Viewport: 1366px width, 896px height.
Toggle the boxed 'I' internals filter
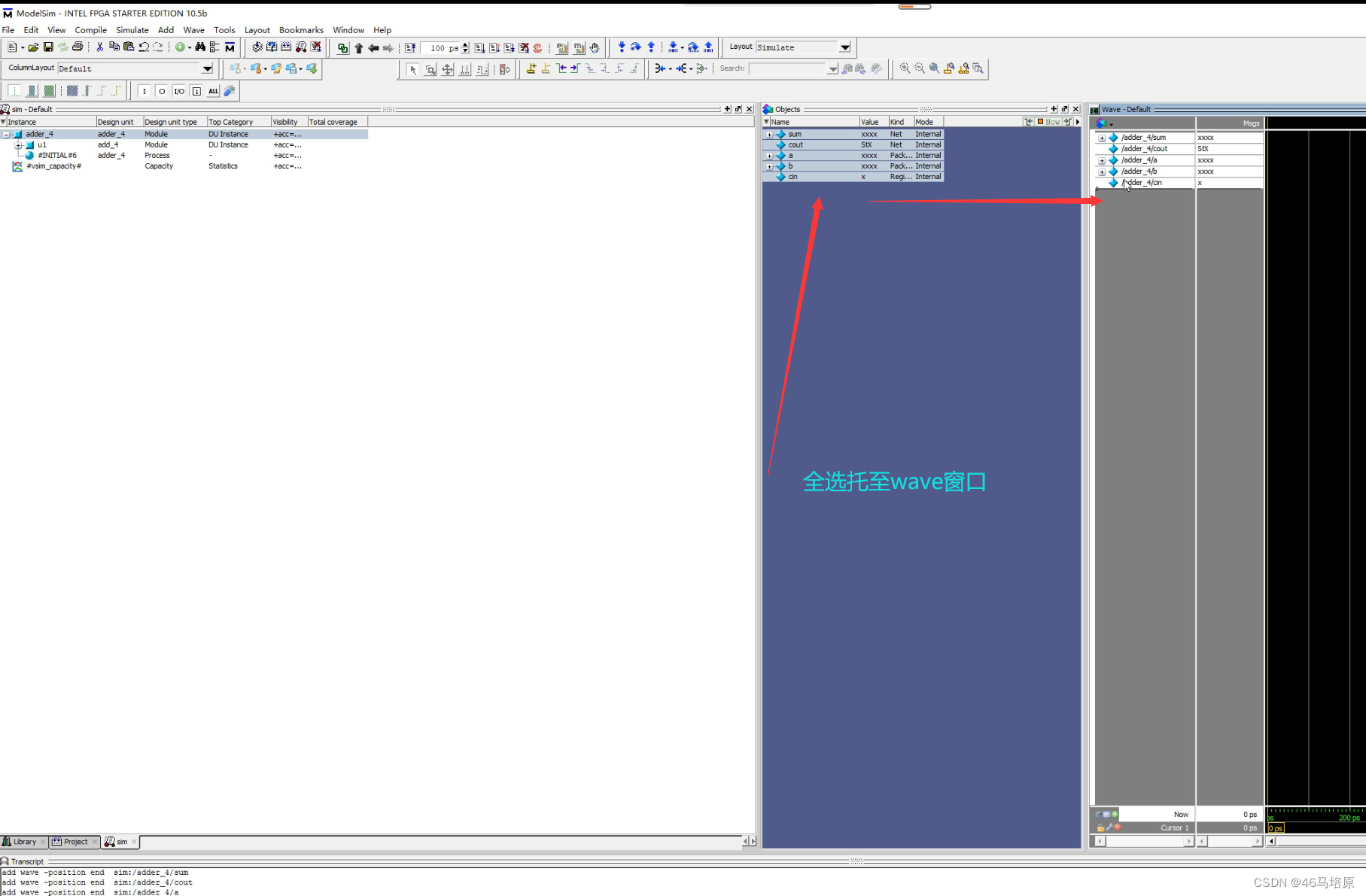pos(196,91)
